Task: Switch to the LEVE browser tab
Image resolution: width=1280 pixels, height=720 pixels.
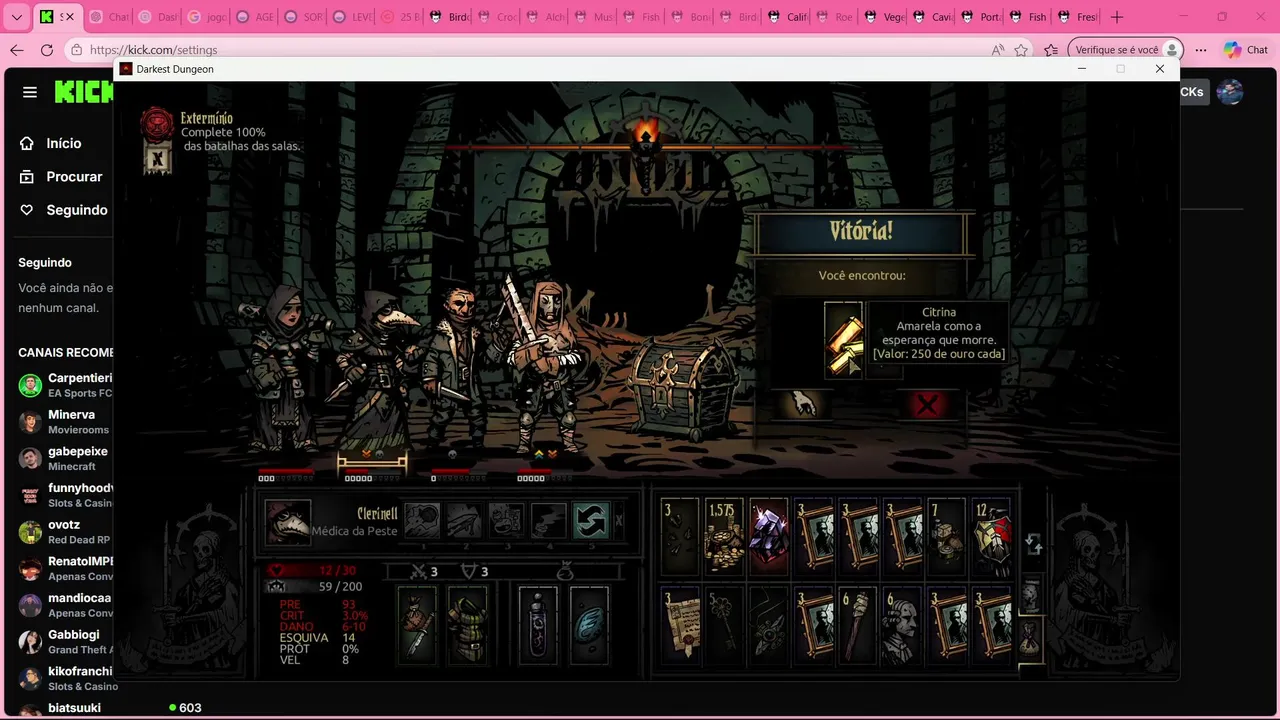Action: (350, 17)
